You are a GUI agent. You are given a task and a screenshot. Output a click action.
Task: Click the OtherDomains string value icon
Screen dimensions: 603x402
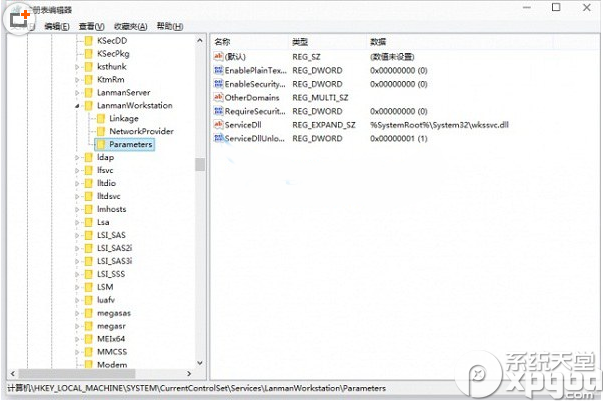[x=218, y=97]
